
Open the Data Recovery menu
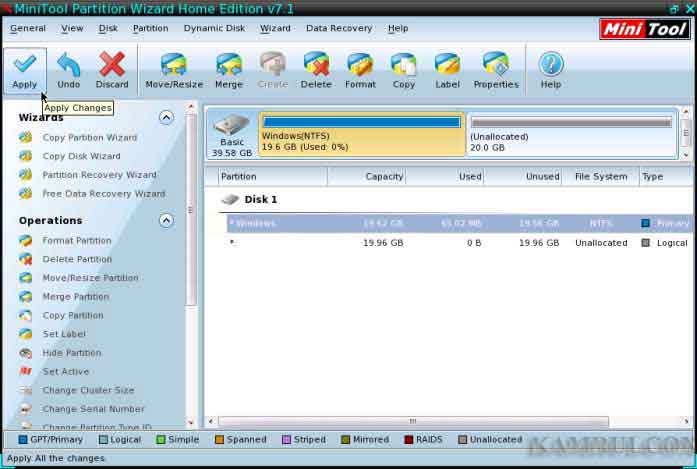[339, 28]
